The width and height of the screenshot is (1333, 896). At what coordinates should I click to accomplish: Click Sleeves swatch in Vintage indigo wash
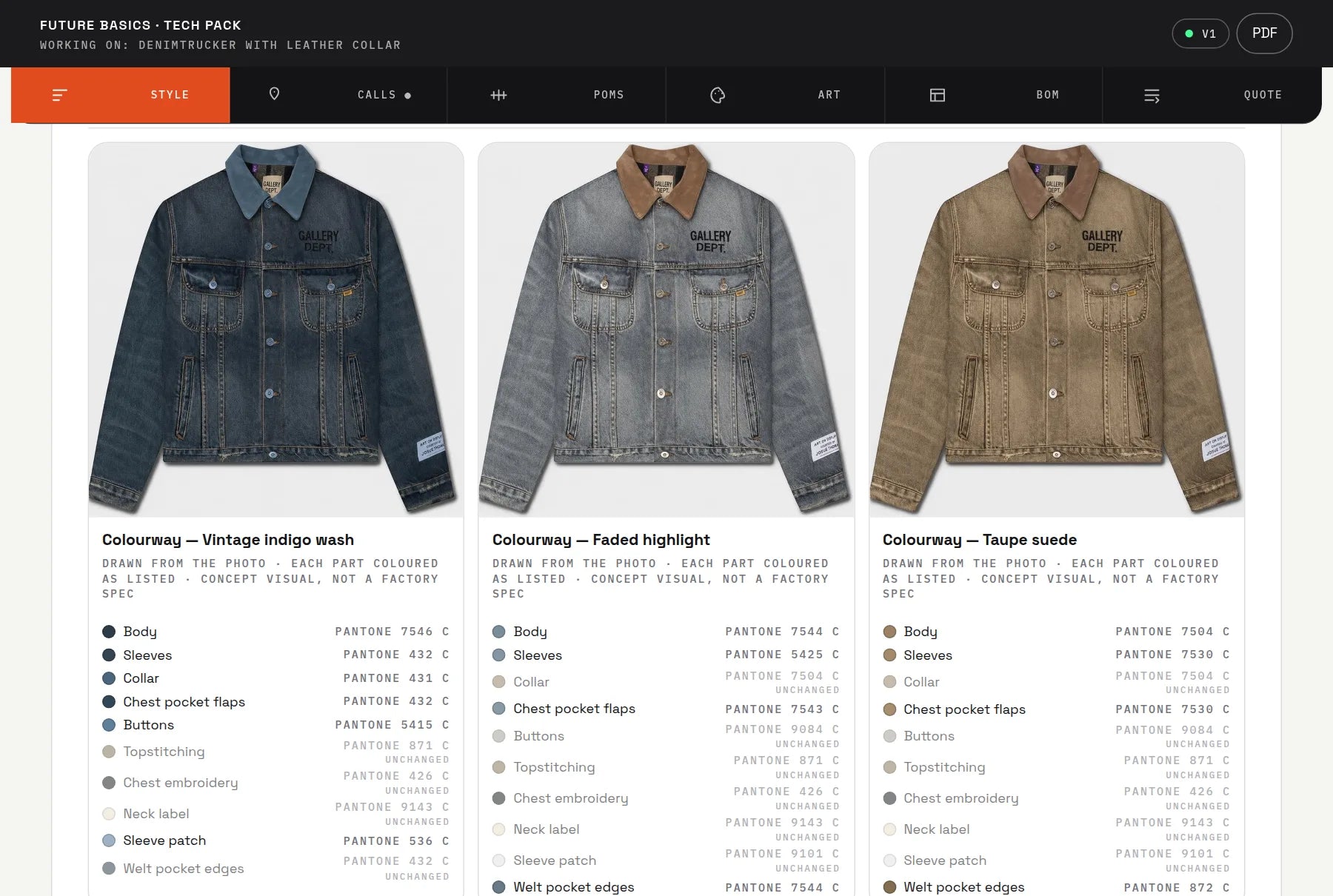click(109, 655)
